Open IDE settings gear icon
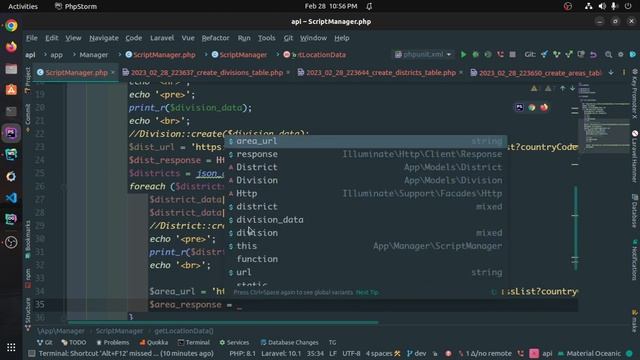This screenshot has height=360, width=640. [x=620, y=54]
